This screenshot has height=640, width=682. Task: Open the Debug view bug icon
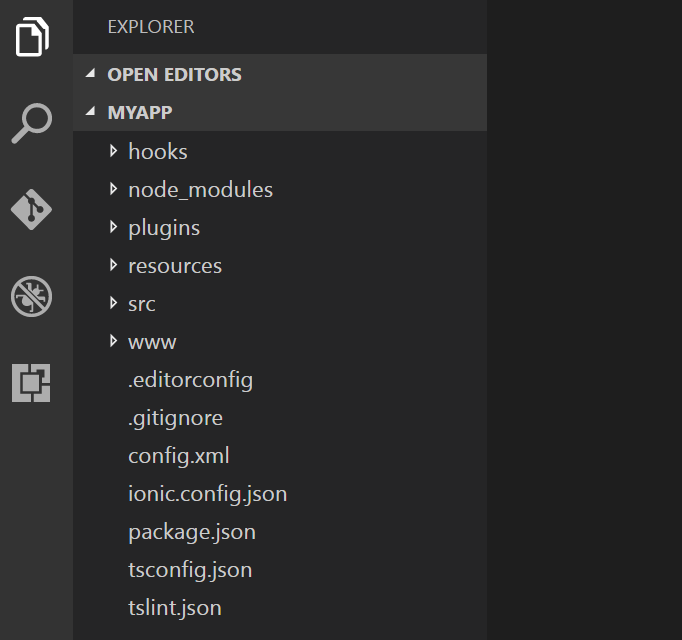31,296
